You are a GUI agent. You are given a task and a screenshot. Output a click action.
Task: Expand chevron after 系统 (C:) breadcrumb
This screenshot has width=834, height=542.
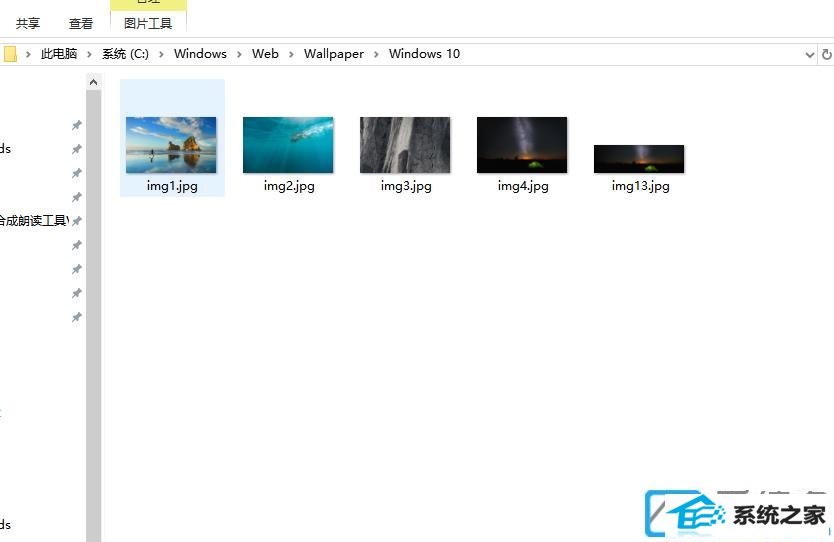pyautogui.click(x=161, y=54)
